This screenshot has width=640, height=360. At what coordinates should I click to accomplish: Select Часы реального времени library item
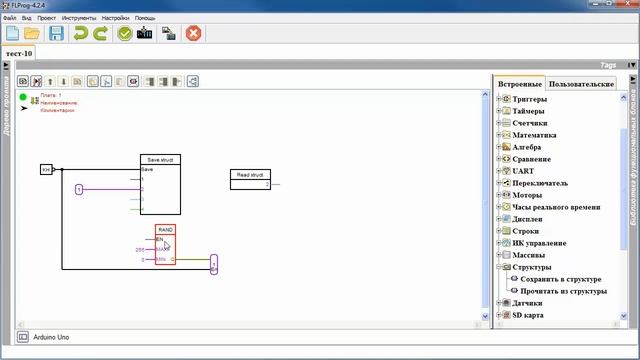click(556, 207)
